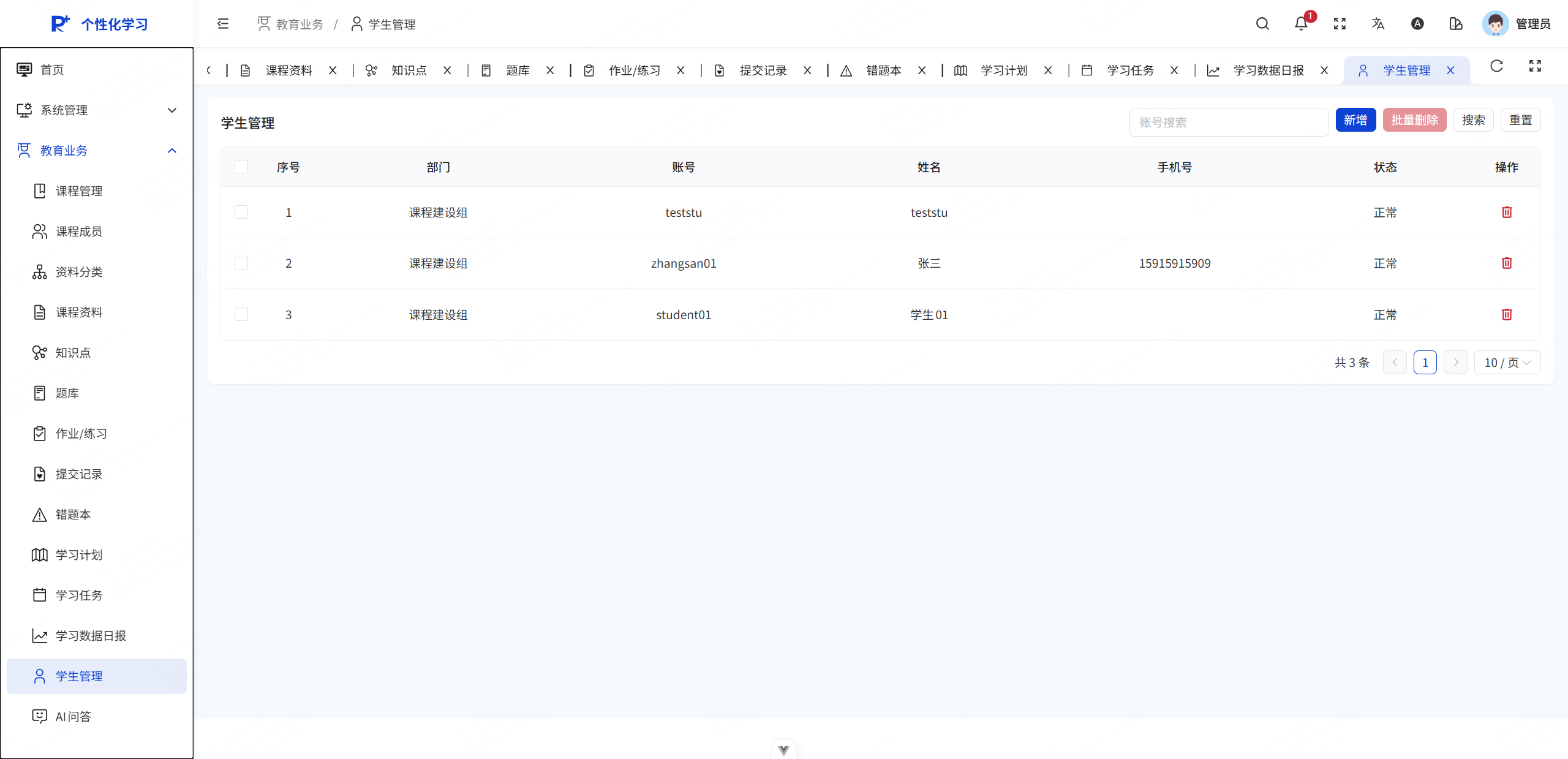Click the blue 新增 button
Image resolution: width=1568 pixels, height=759 pixels.
point(1355,120)
